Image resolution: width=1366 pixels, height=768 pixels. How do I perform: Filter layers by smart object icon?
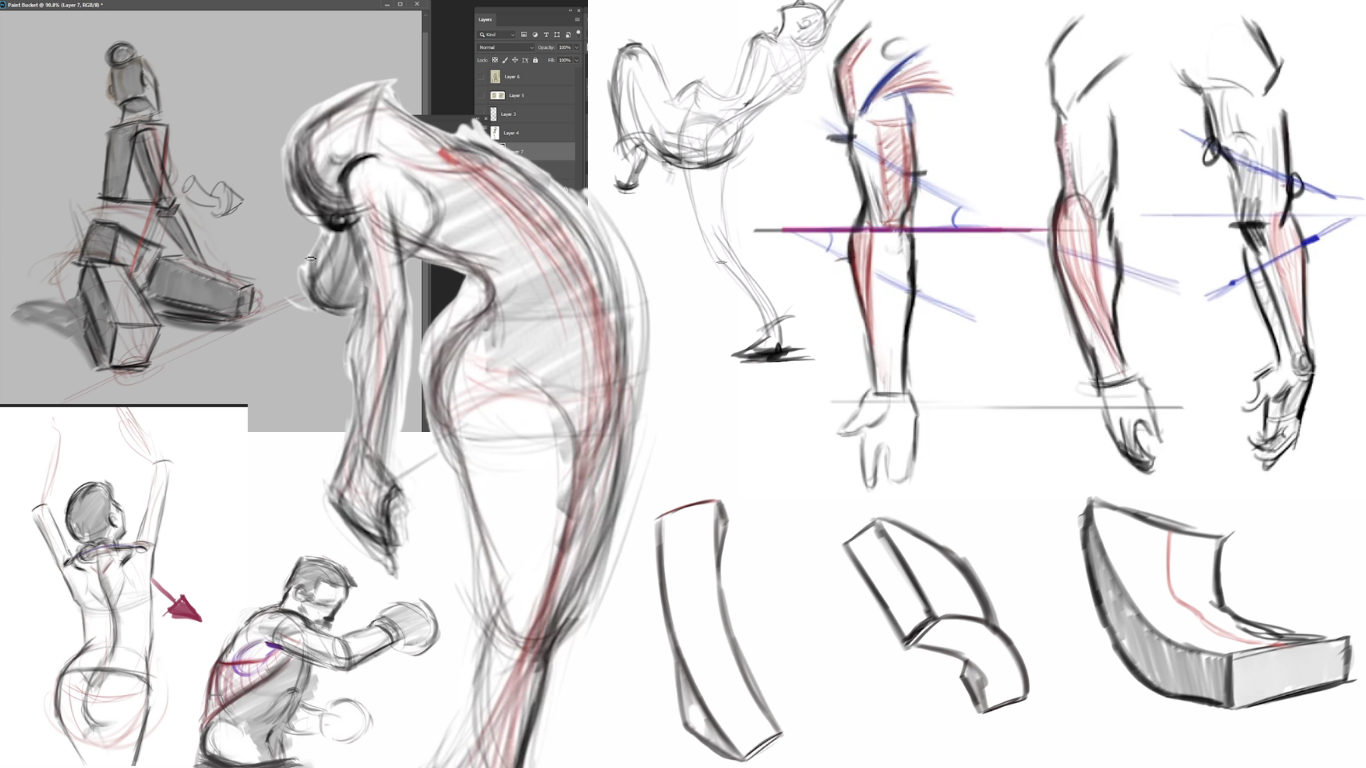(566, 35)
